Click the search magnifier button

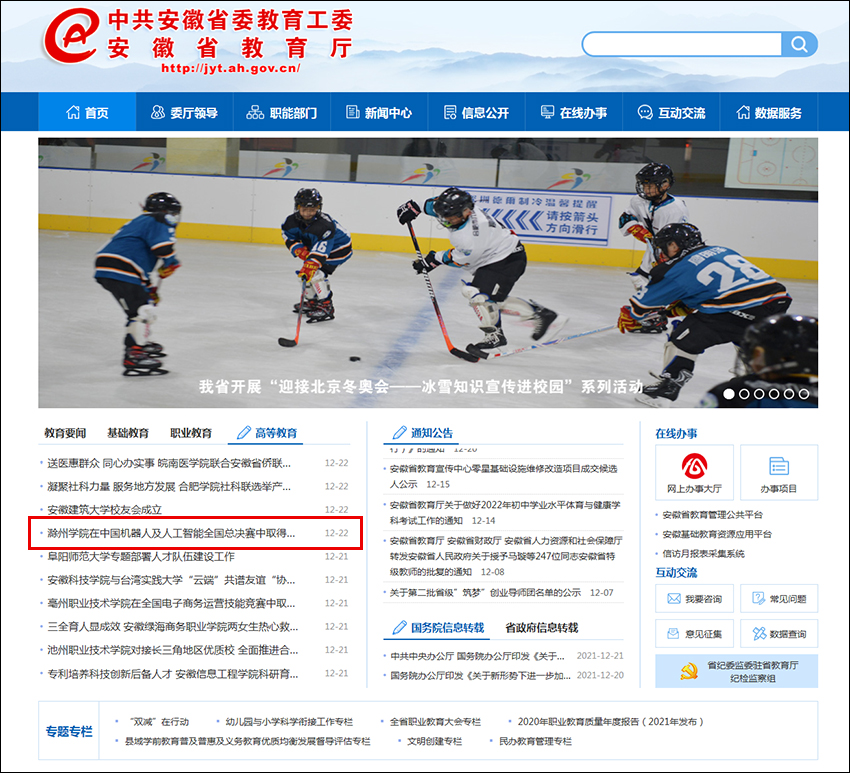click(799, 44)
